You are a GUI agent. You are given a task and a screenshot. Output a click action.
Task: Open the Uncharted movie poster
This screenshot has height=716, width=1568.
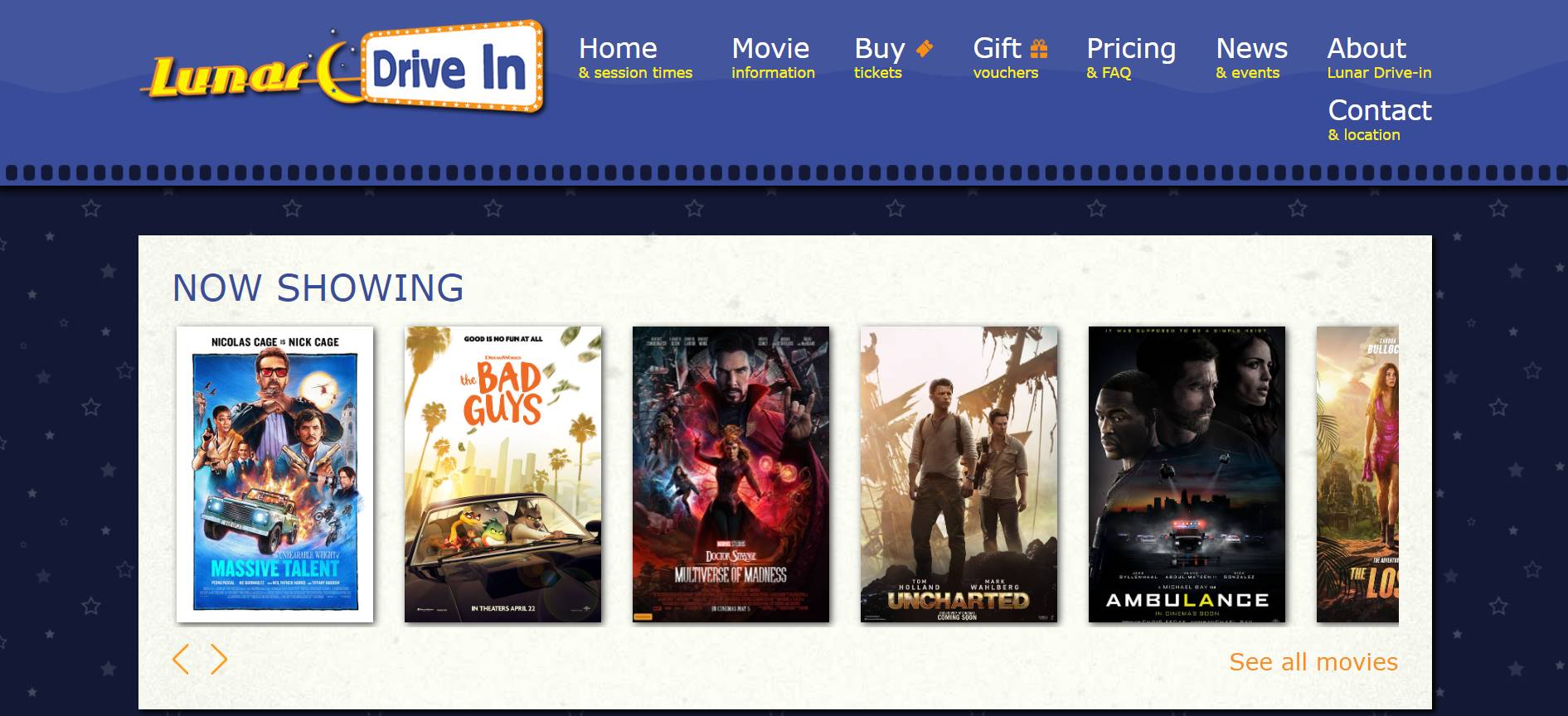[x=959, y=474]
